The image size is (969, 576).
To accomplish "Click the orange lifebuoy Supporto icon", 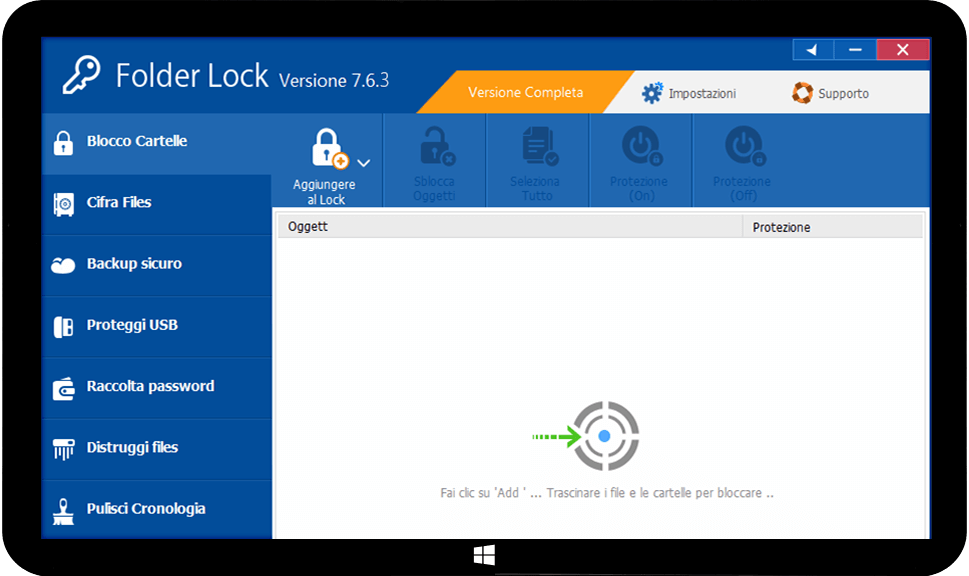I will coord(802,93).
